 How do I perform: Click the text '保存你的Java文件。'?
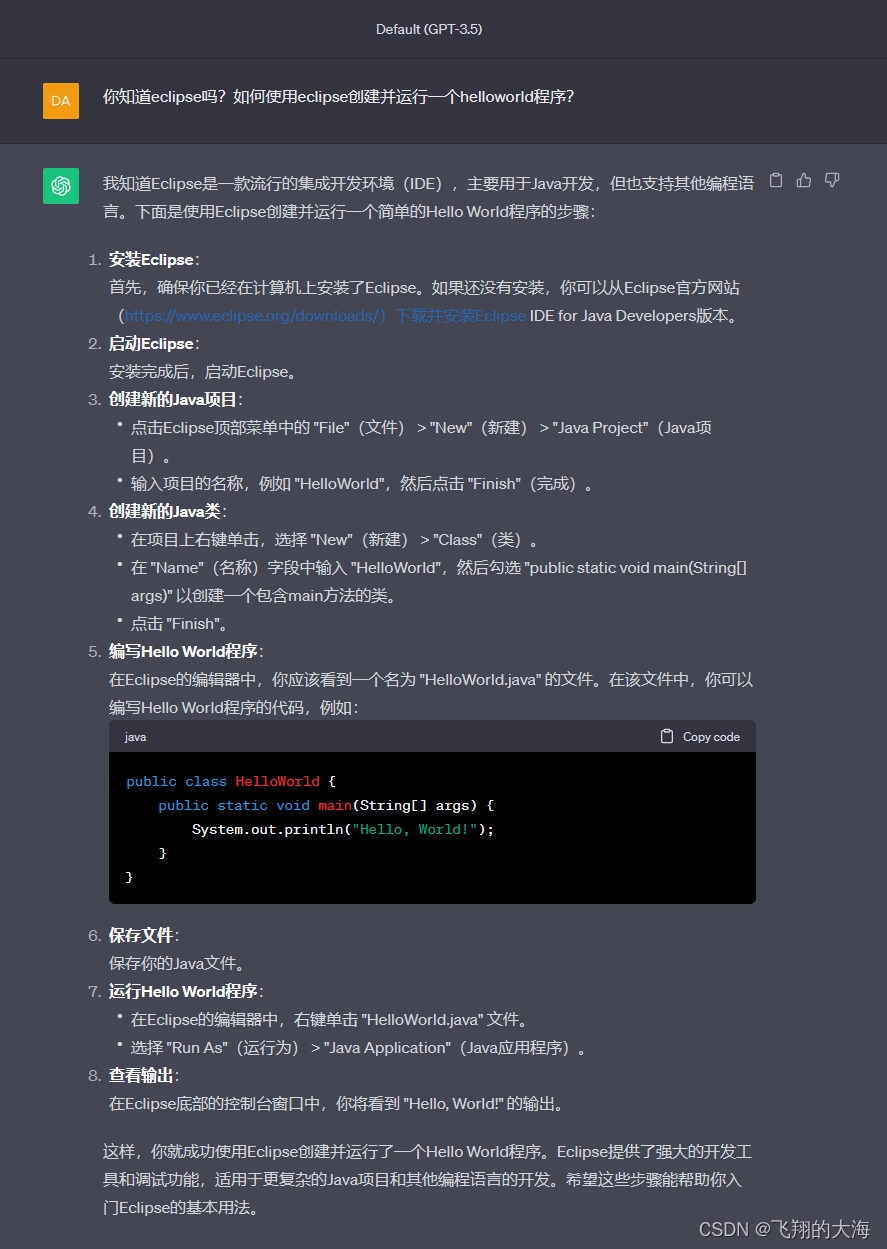(177, 964)
